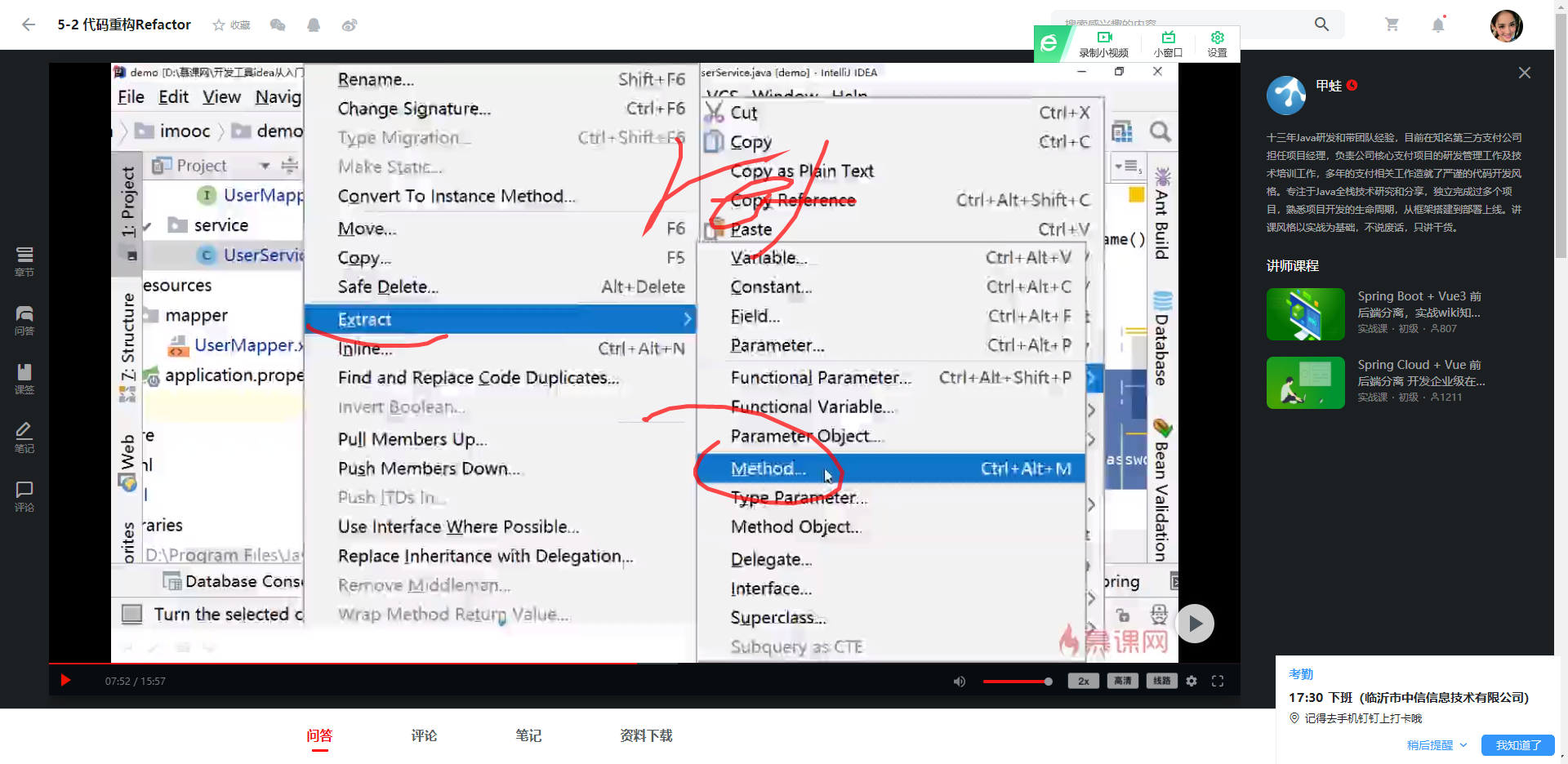This screenshot has width=1568, height=764.
Task: Open the Spring Boot + Vue3 course thumbnail
Action: click(1305, 314)
